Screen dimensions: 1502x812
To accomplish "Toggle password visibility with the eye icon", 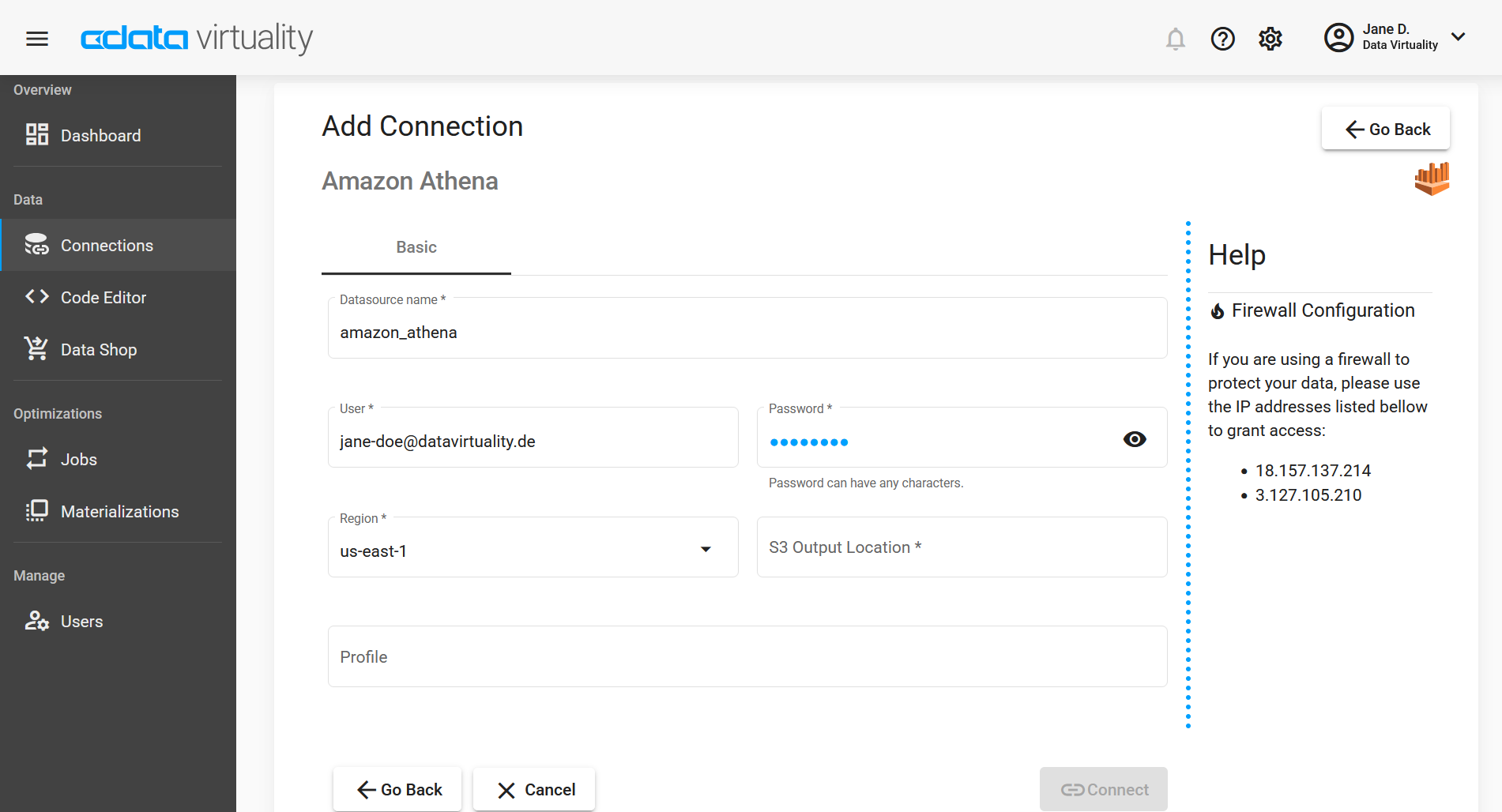I will tap(1135, 438).
